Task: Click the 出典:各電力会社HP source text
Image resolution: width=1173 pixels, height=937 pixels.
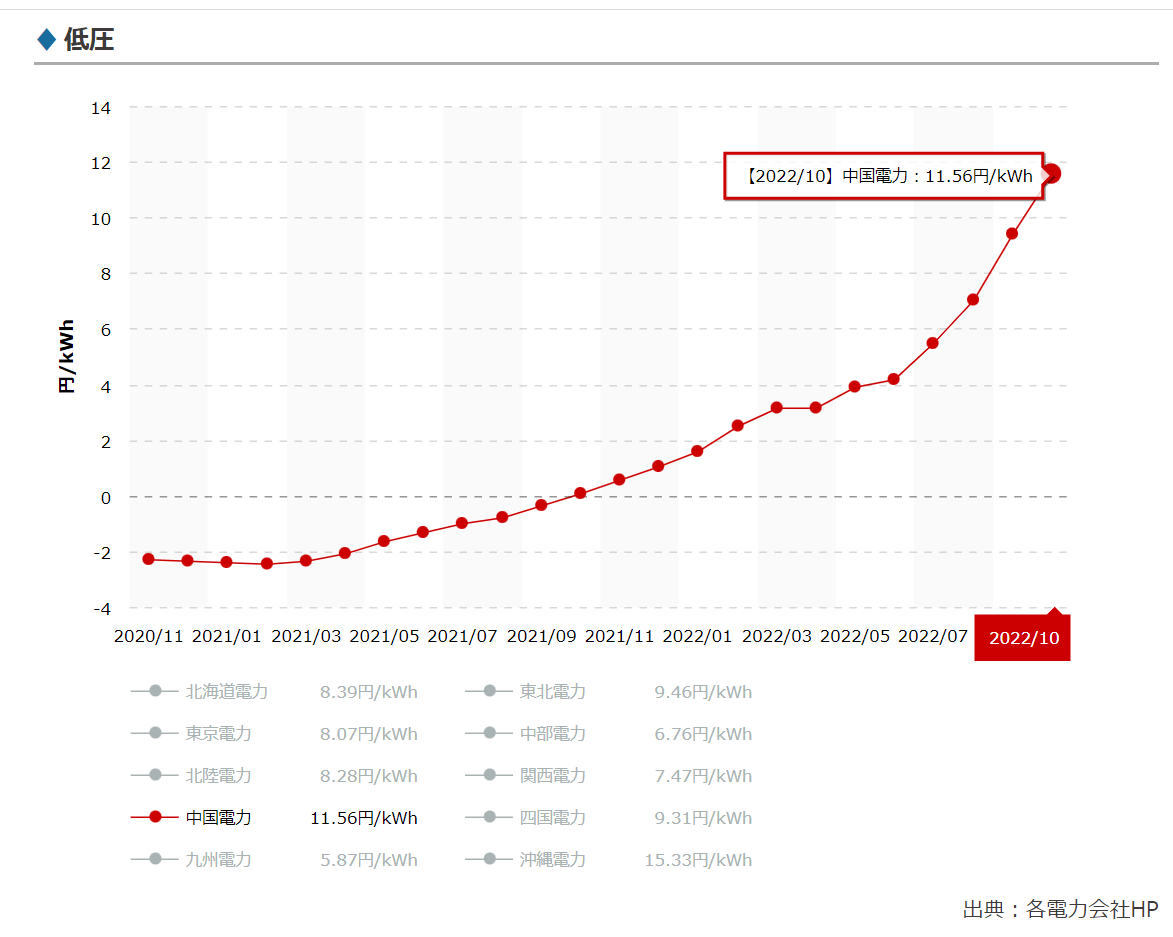Action: tap(1059, 909)
